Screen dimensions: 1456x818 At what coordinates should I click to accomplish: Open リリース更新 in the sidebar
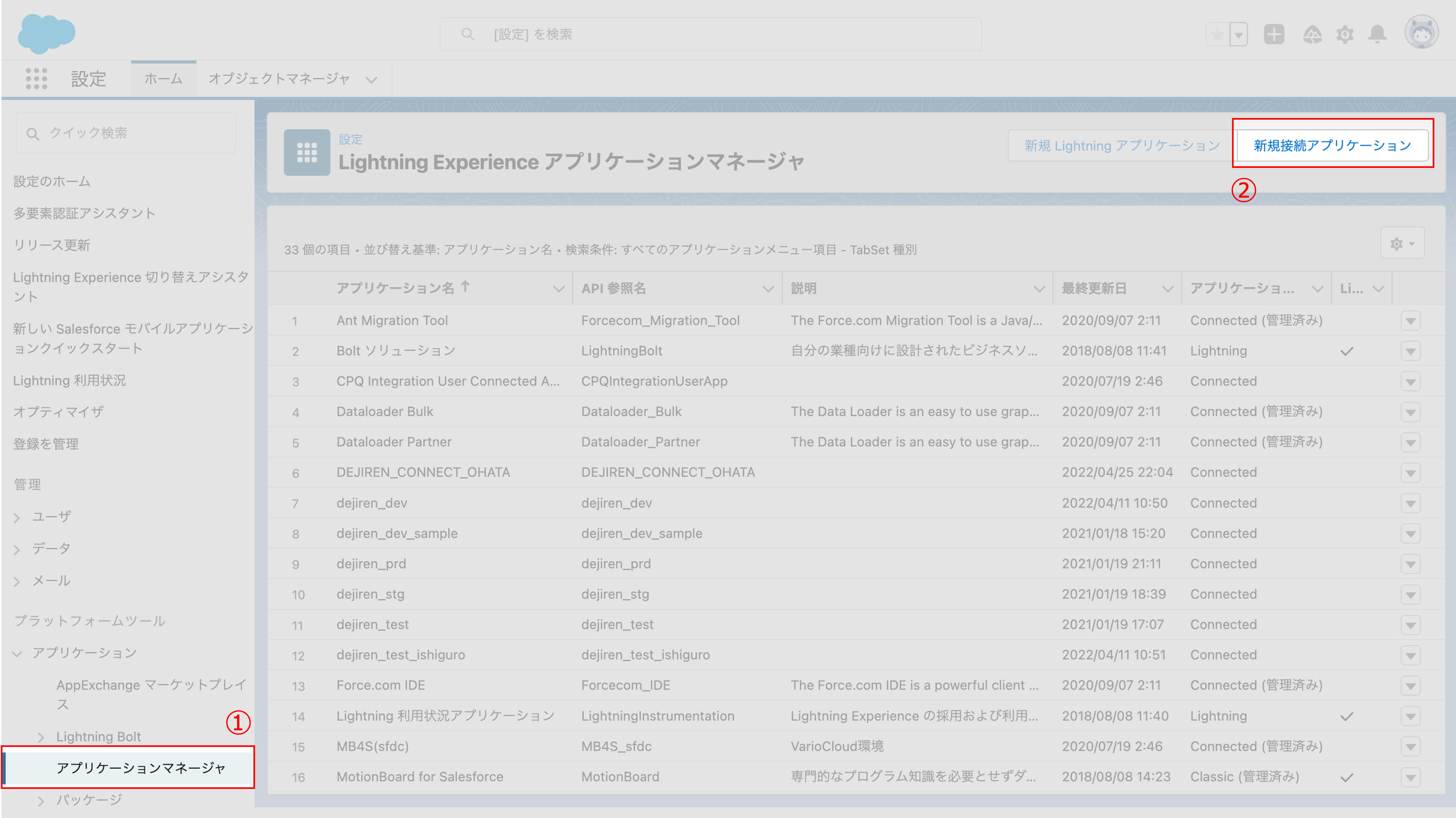[x=52, y=245]
